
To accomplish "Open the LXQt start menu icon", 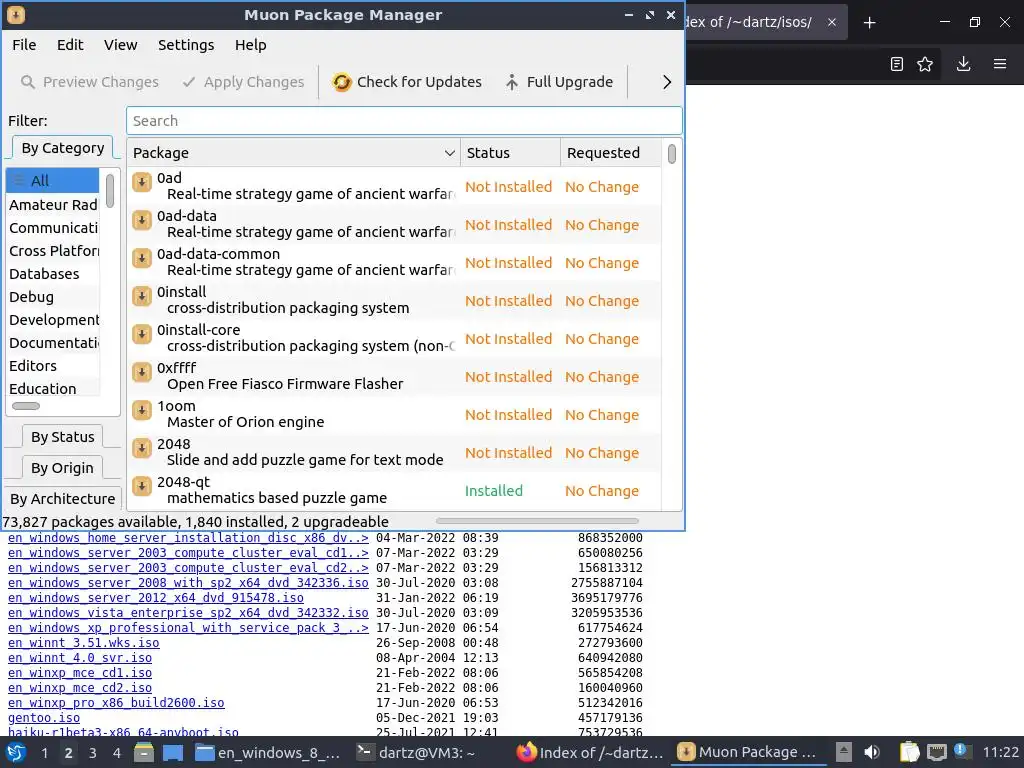I will tap(16, 752).
